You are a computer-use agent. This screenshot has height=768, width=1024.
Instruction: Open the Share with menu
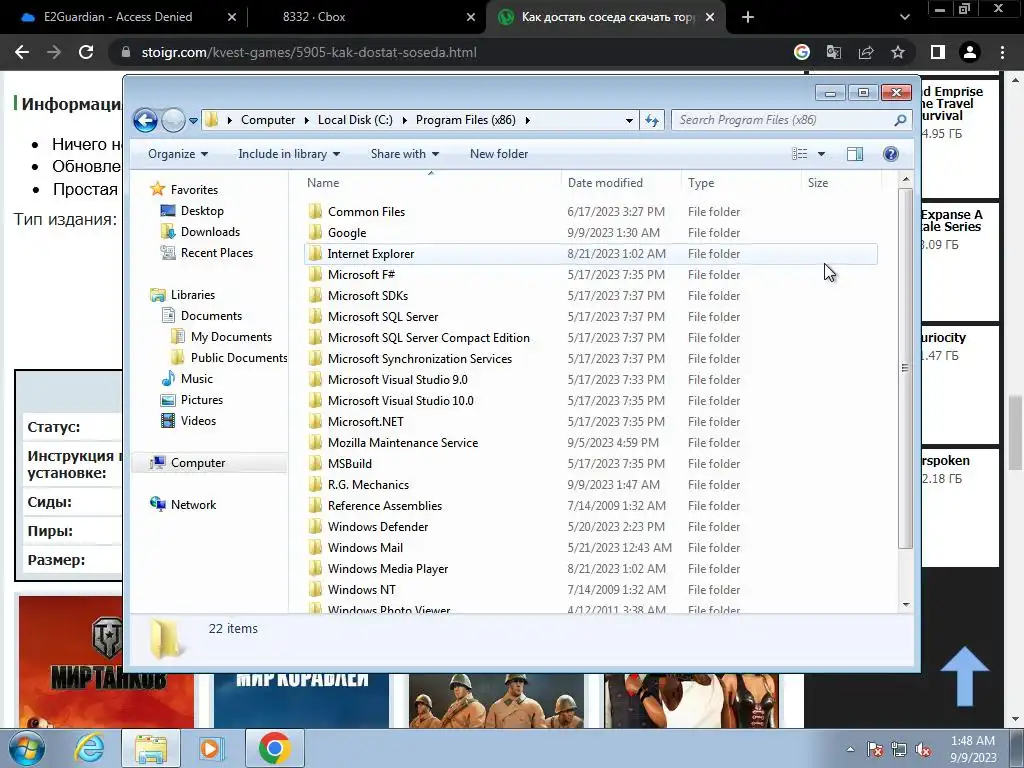click(x=404, y=154)
